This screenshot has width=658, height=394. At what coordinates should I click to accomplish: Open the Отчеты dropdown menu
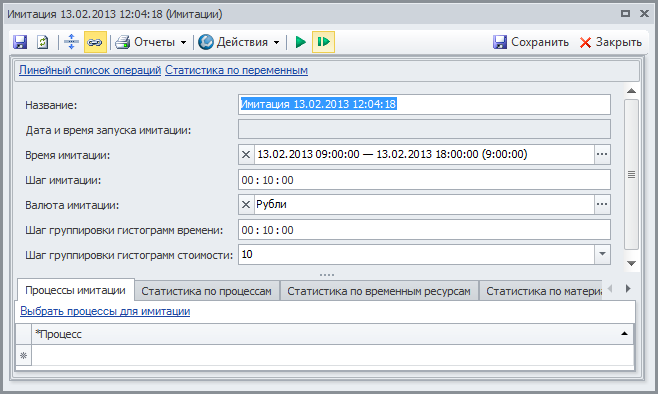click(183, 42)
